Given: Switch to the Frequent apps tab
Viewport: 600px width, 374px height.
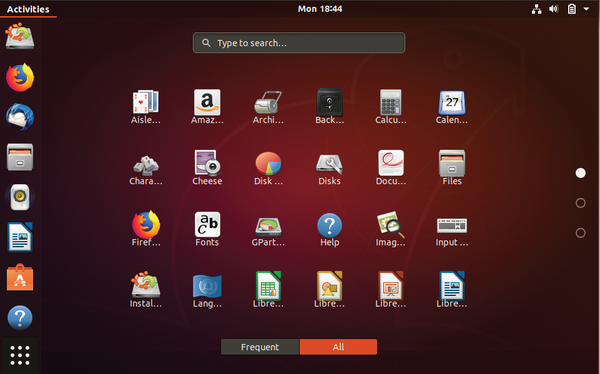Looking at the screenshot, I should pyautogui.click(x=260, y=347).
